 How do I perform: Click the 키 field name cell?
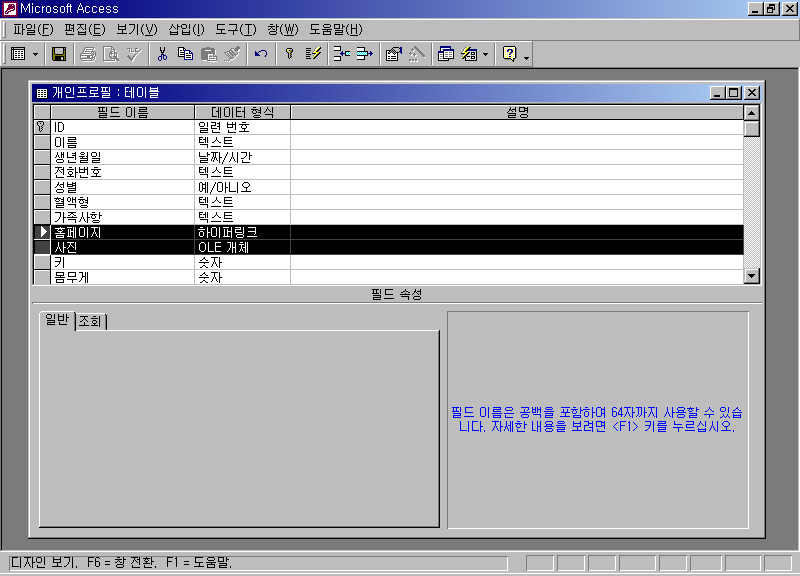(122, 262)
